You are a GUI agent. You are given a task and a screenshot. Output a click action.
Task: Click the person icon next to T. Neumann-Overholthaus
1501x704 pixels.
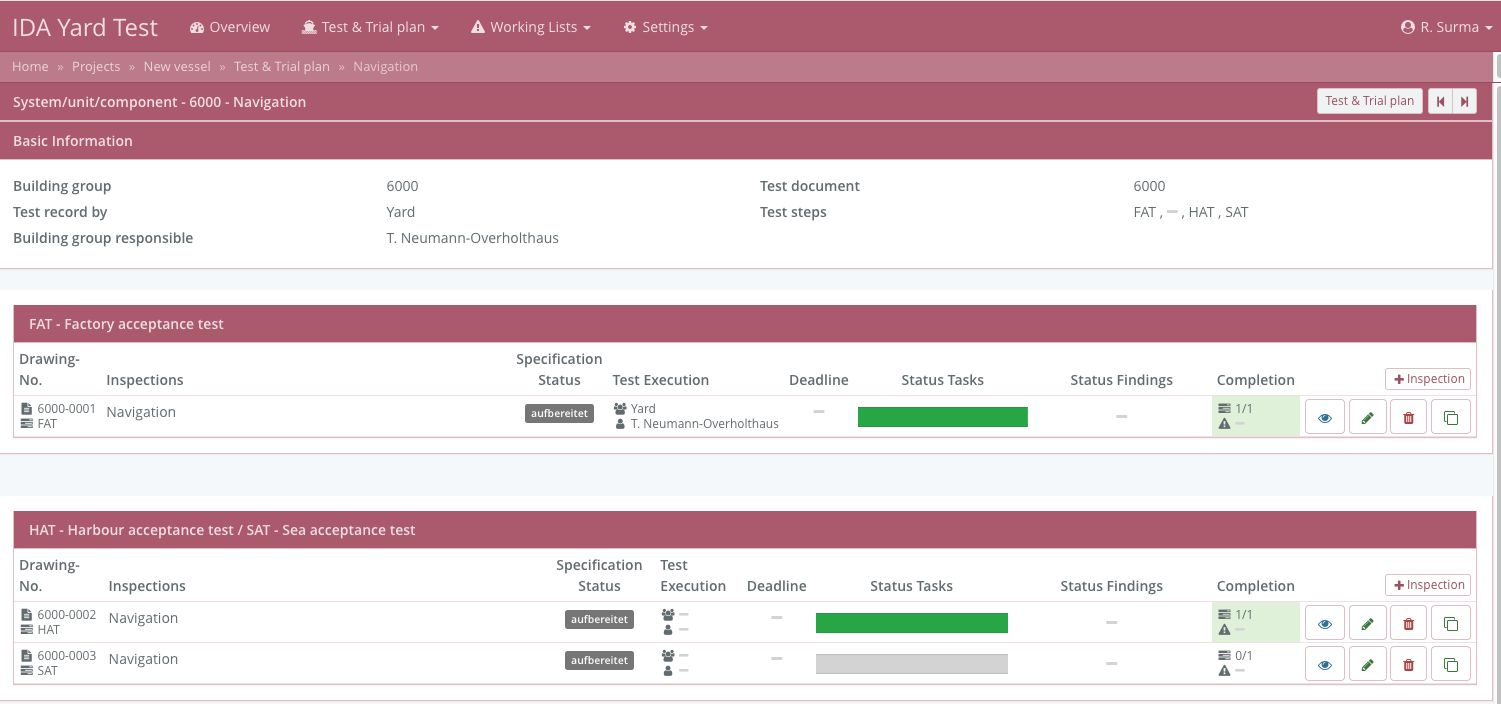pyautogui.click(x=620, y=423)
